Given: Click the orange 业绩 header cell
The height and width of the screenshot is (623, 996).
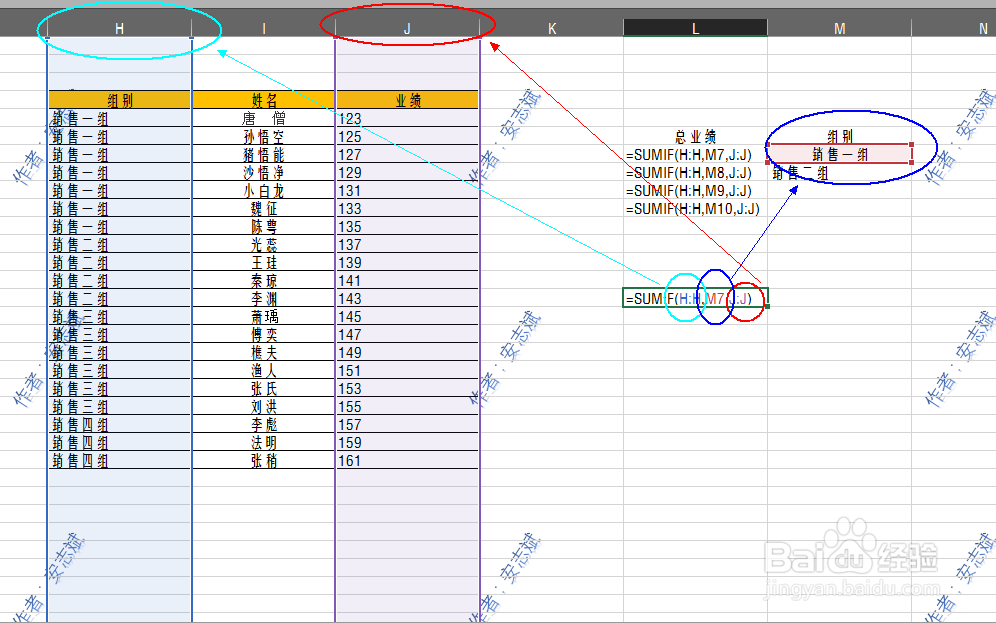Looking at the screenshot, I should click(x=406, y=99).
